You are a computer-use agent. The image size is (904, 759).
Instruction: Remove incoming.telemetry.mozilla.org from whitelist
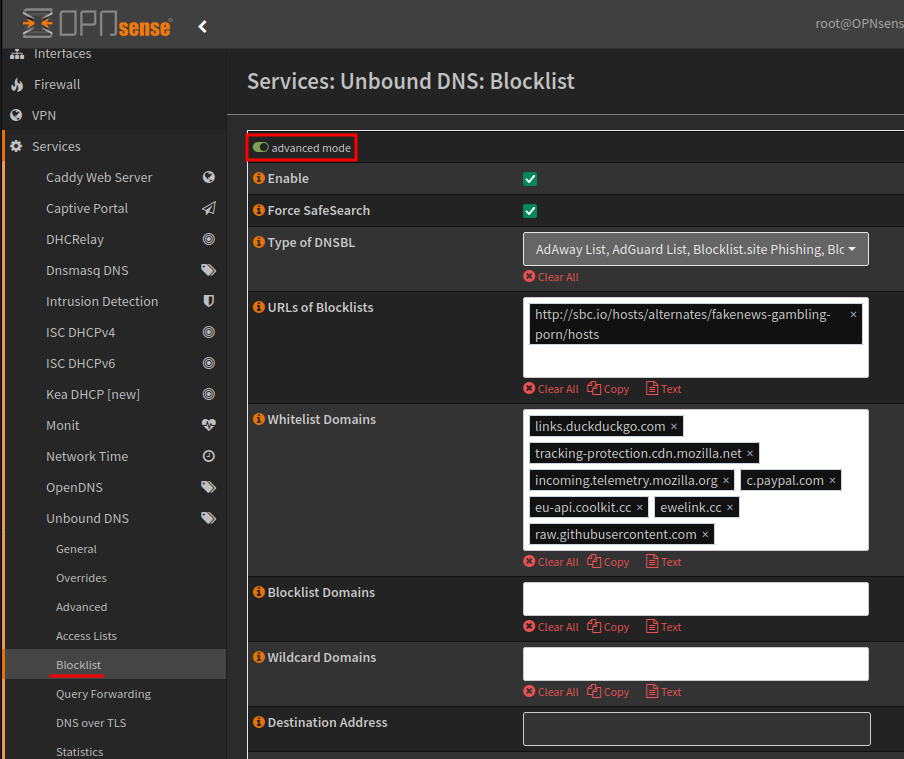(x=726, y=481)
